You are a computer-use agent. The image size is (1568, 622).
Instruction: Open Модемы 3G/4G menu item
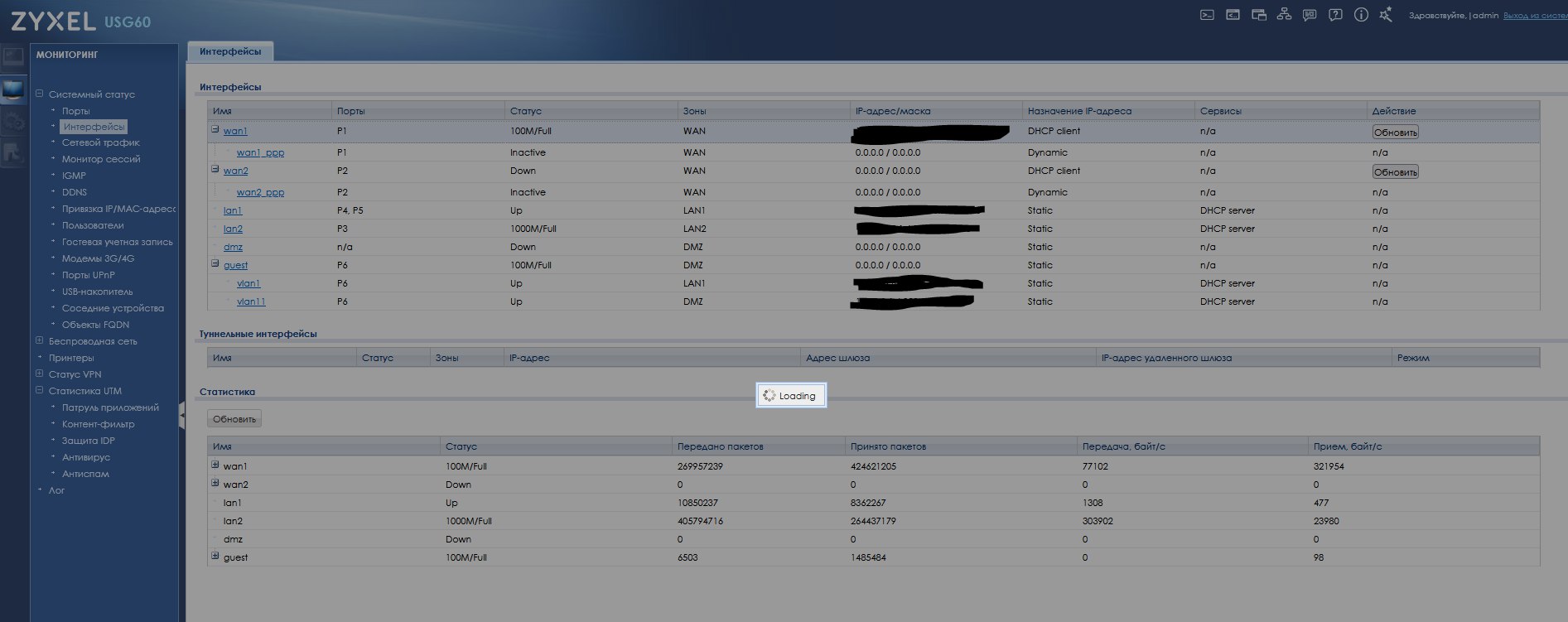click(x=98, y=258)
